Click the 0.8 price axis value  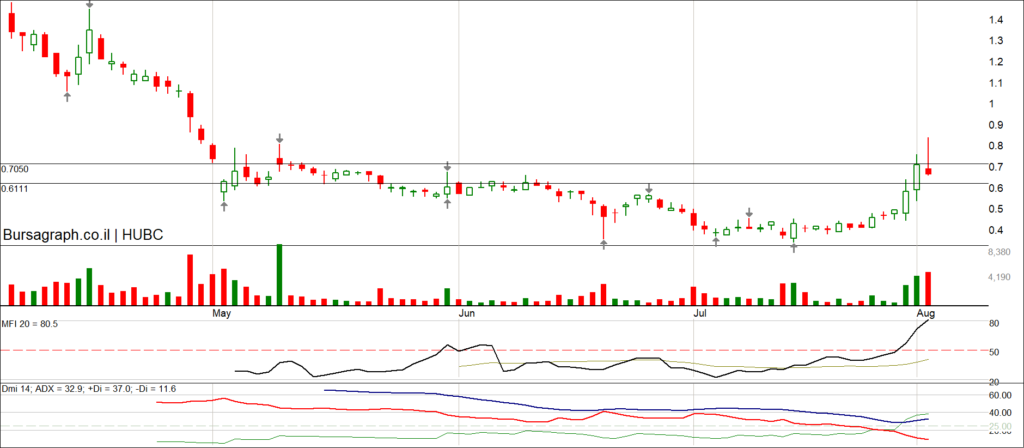click(996, 146)
